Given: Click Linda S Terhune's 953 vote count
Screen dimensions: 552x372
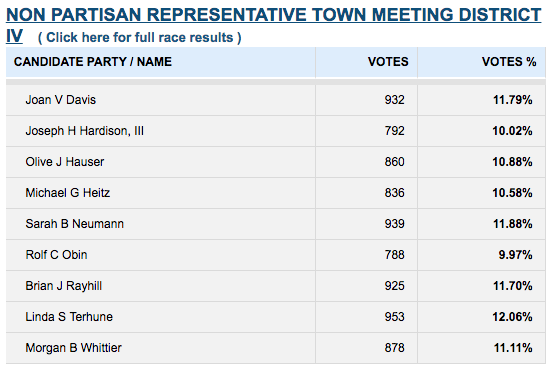Looking at the screenshot, I should coord(394,317).
